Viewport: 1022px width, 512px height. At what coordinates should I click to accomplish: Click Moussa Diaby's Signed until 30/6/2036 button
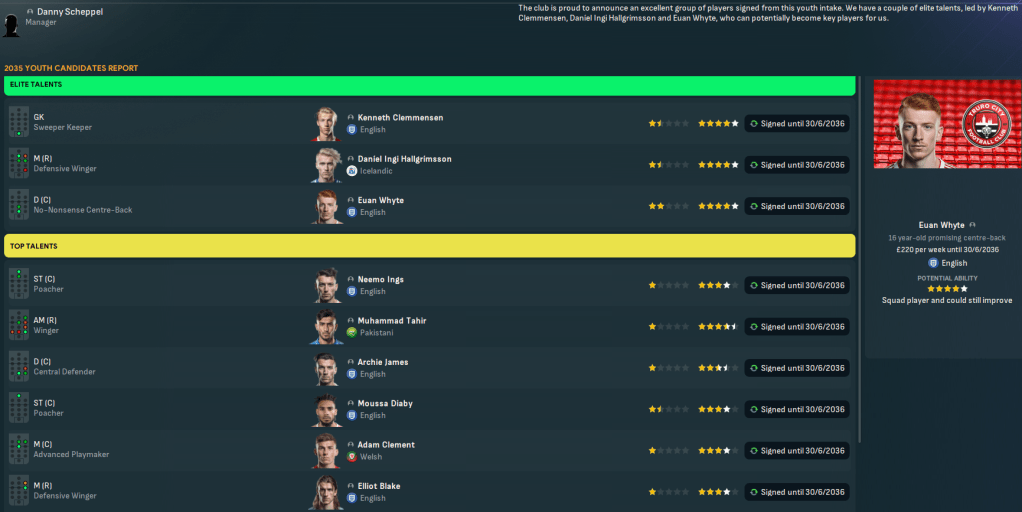click(797, 409)
